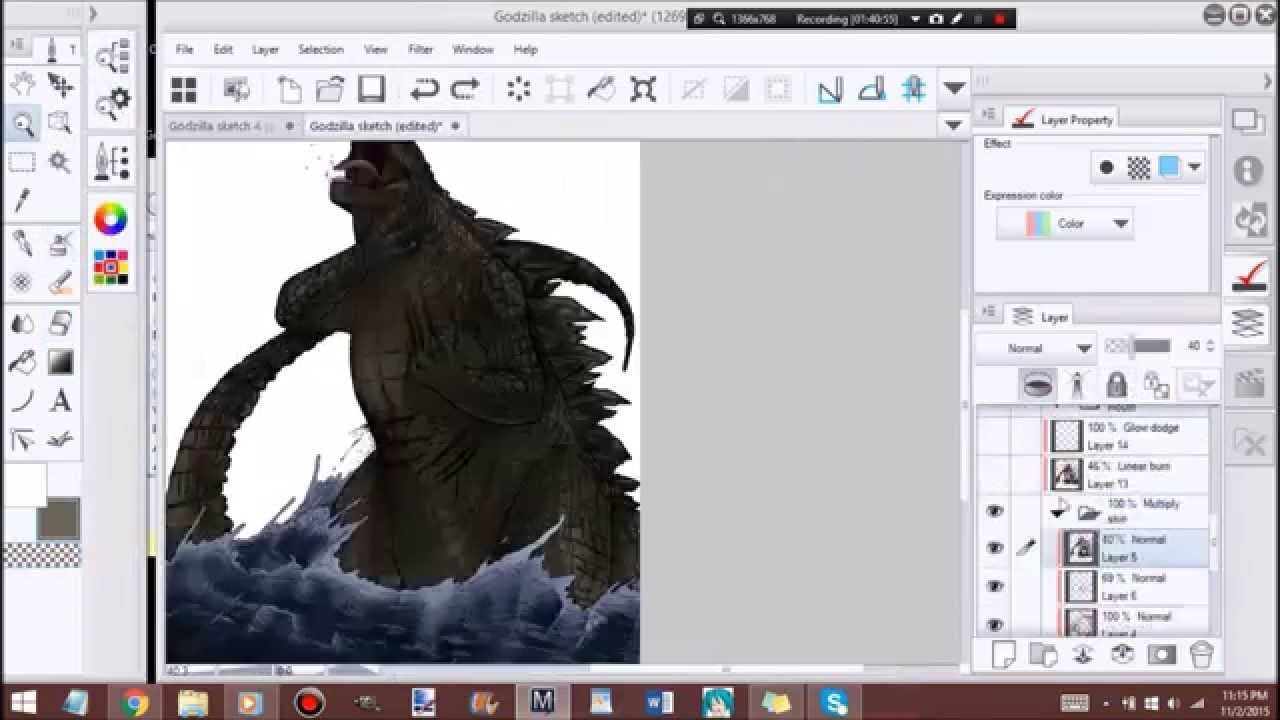Click the Open file folder icon

click(x=330, y=89)
